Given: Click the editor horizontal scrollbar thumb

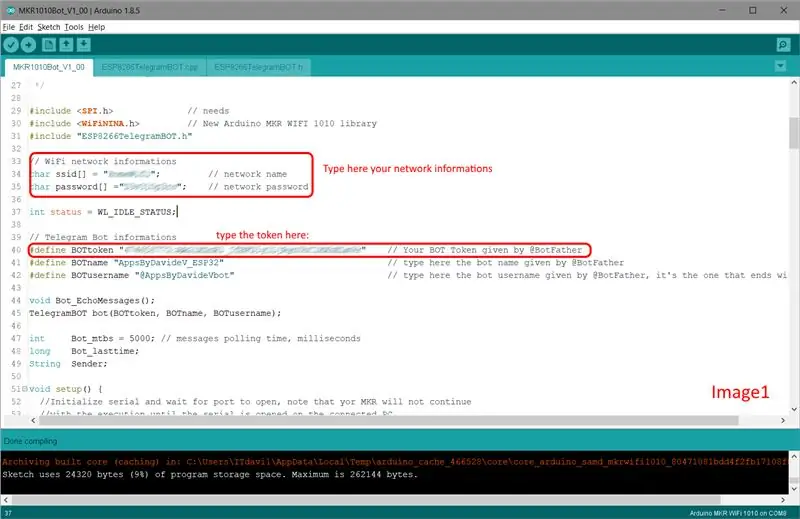Looking at the screenshot, I should tap(389, 421).
